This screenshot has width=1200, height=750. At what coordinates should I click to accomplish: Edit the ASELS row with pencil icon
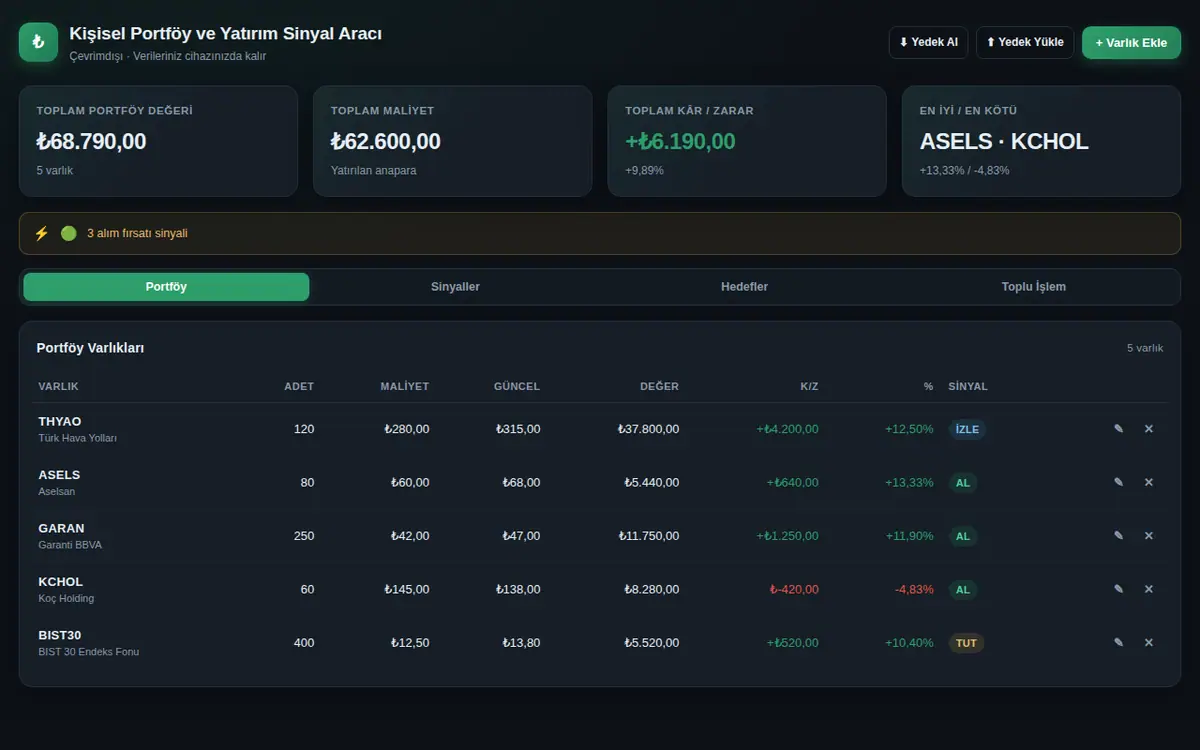point(1118,482)
